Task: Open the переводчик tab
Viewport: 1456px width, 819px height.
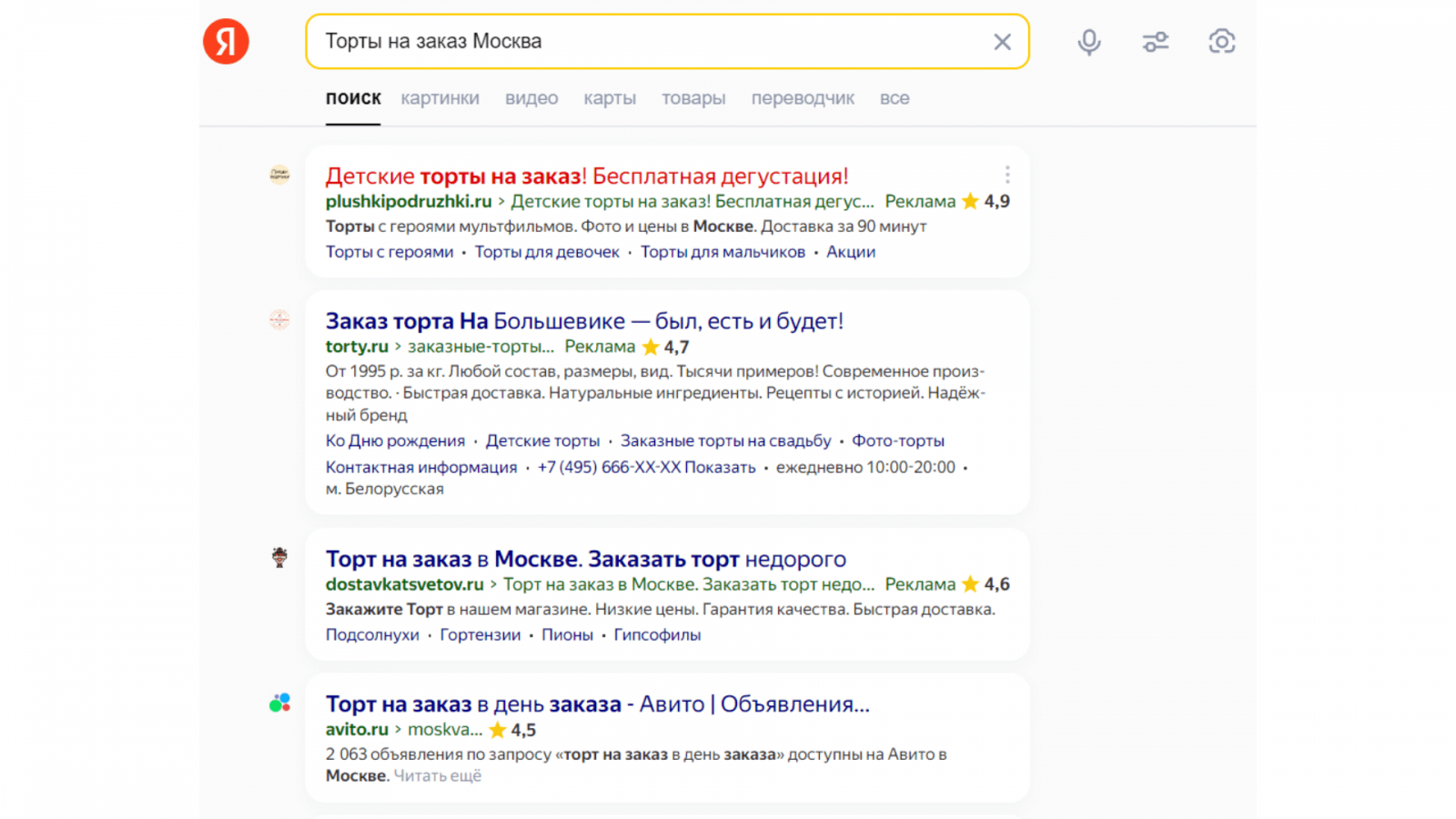Action: (x=803, y=98)
